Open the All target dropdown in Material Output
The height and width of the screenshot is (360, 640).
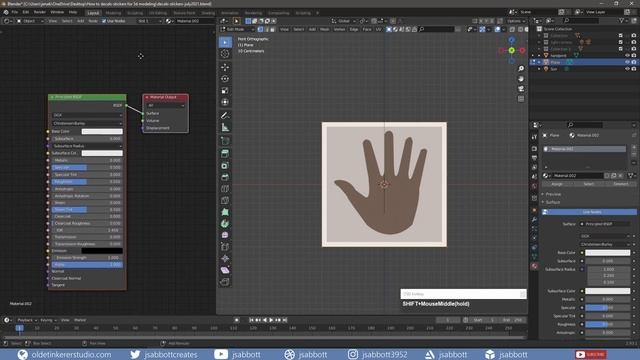tap(165, 105)
